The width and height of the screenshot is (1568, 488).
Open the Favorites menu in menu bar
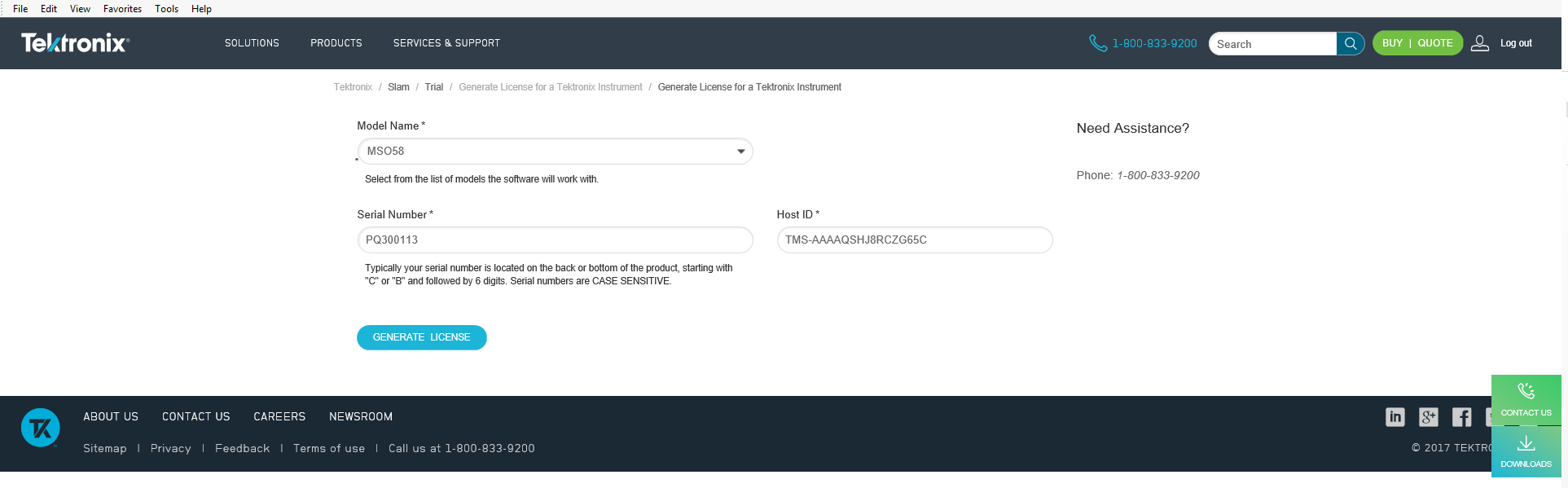pyautogui.click(x=122, y=9)
